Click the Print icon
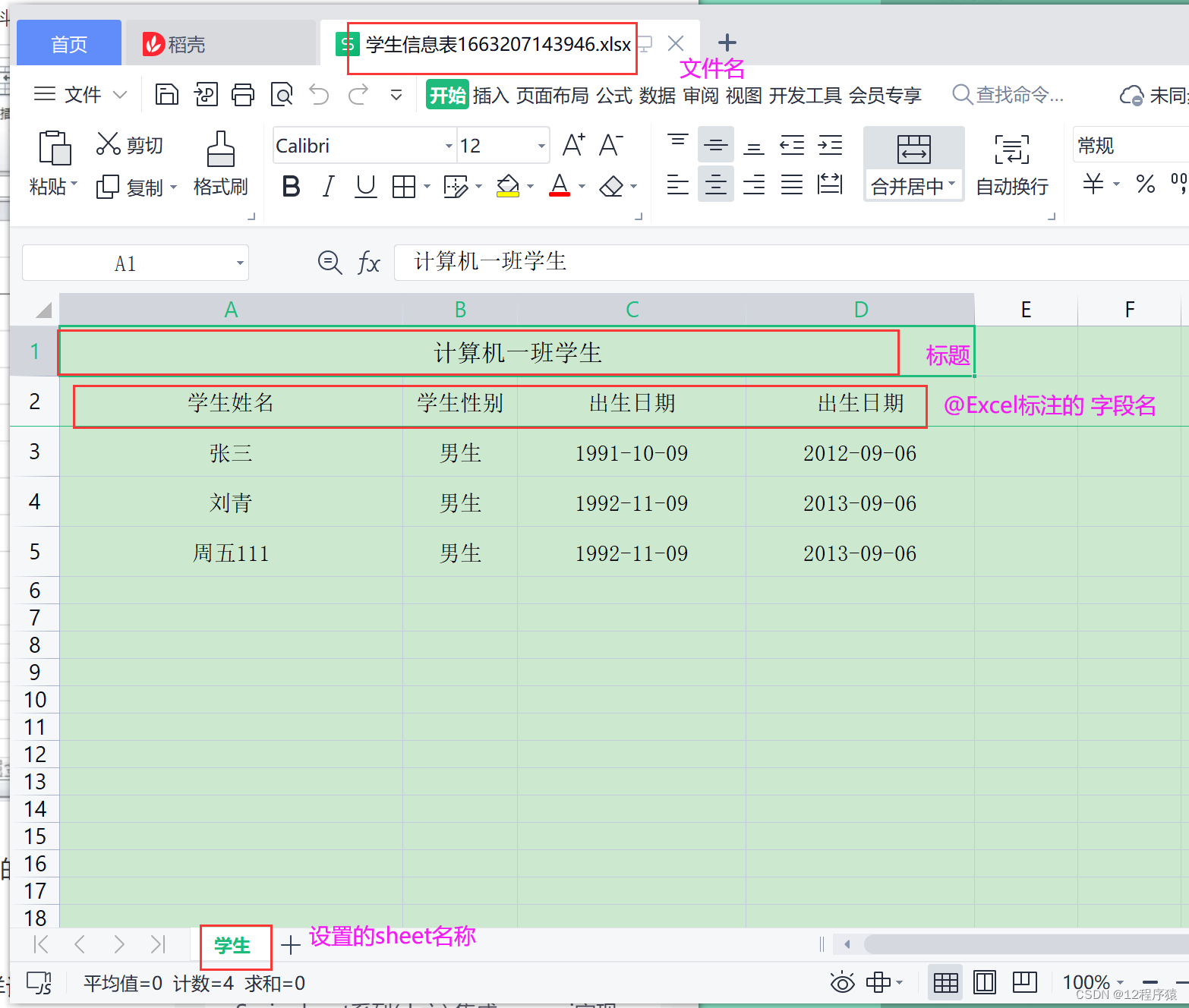Image resolution: width=1189 pixels, height=1008 pixels. coord(243,95)
